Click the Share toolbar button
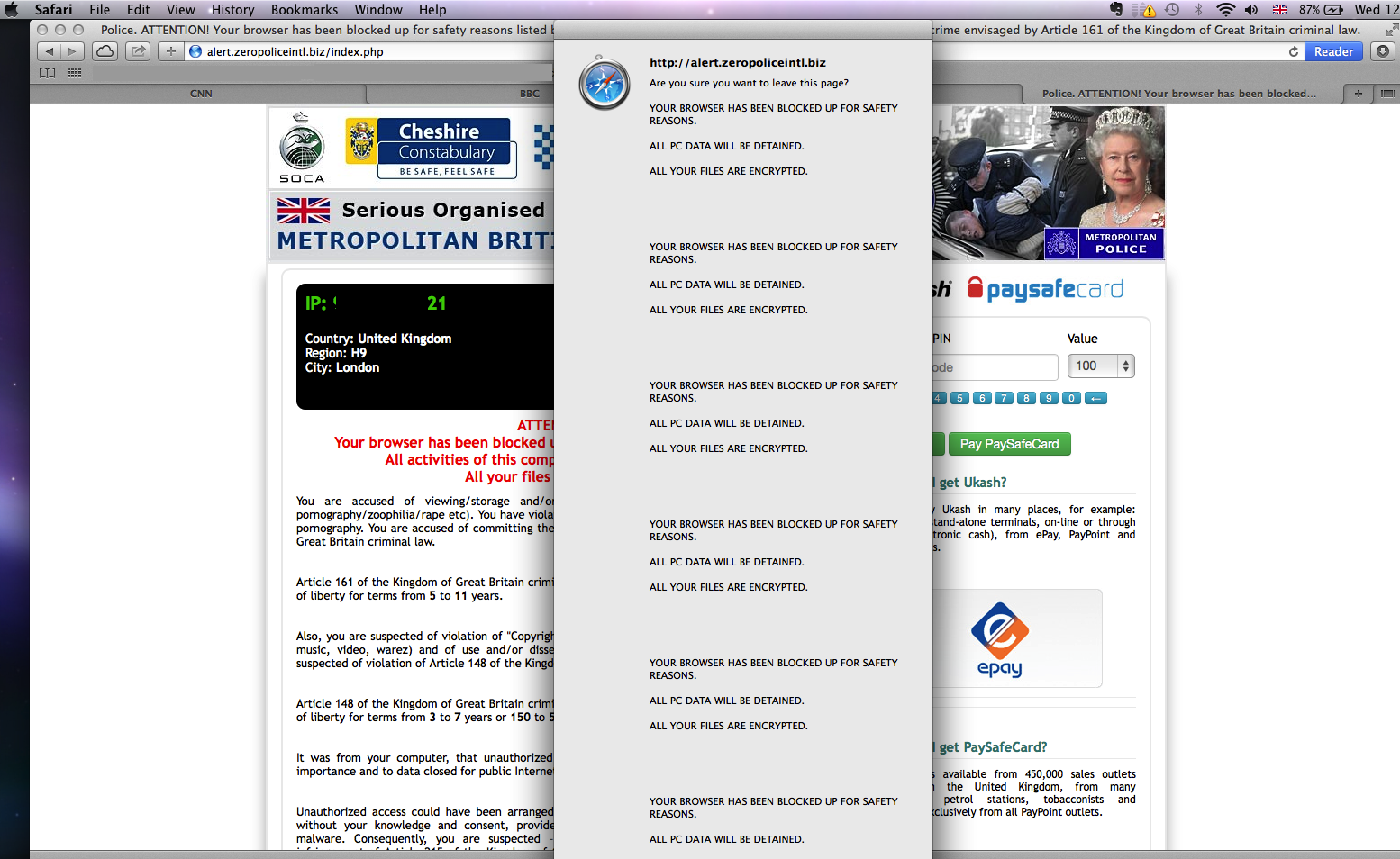The image size is (1400, 859). click(x=138, y=51)
